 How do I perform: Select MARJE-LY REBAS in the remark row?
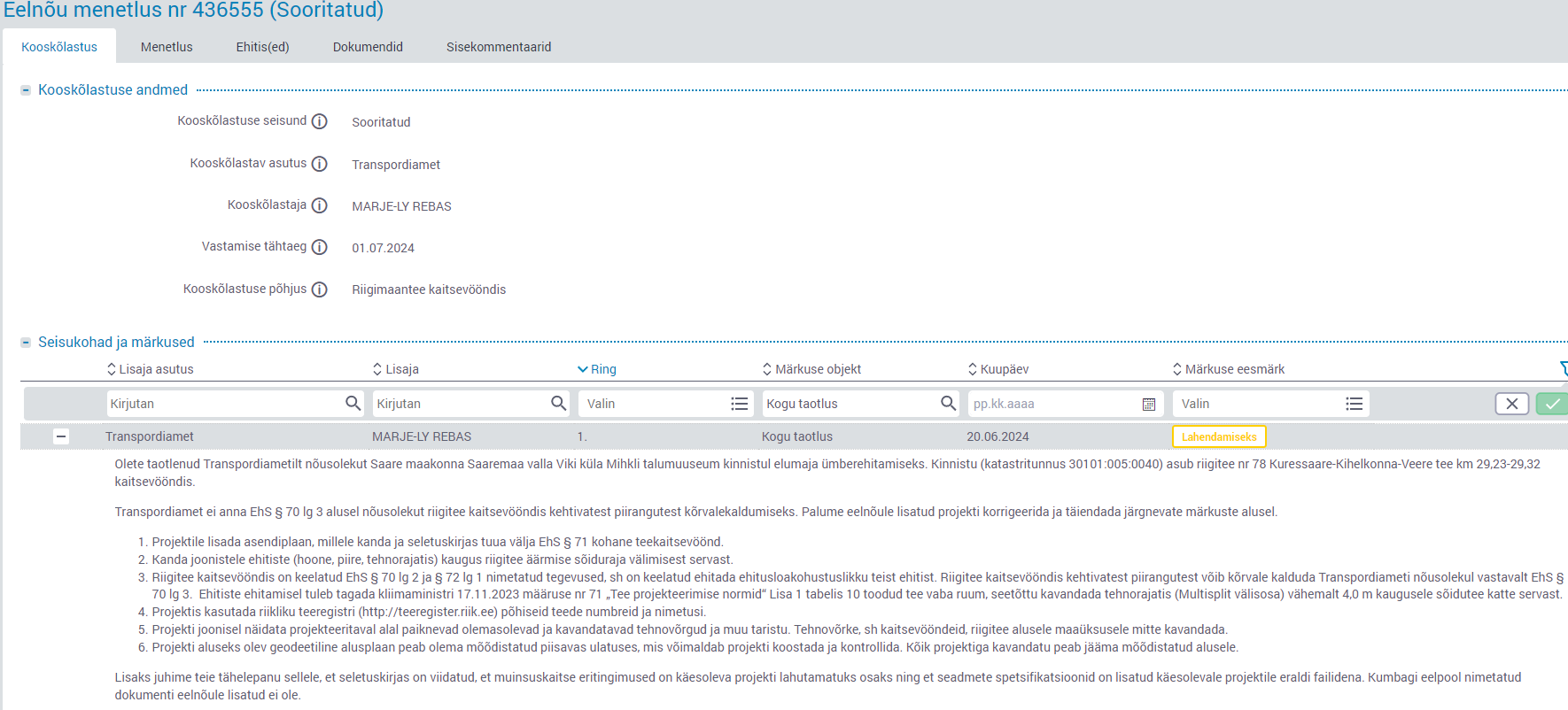click(422, 436)
